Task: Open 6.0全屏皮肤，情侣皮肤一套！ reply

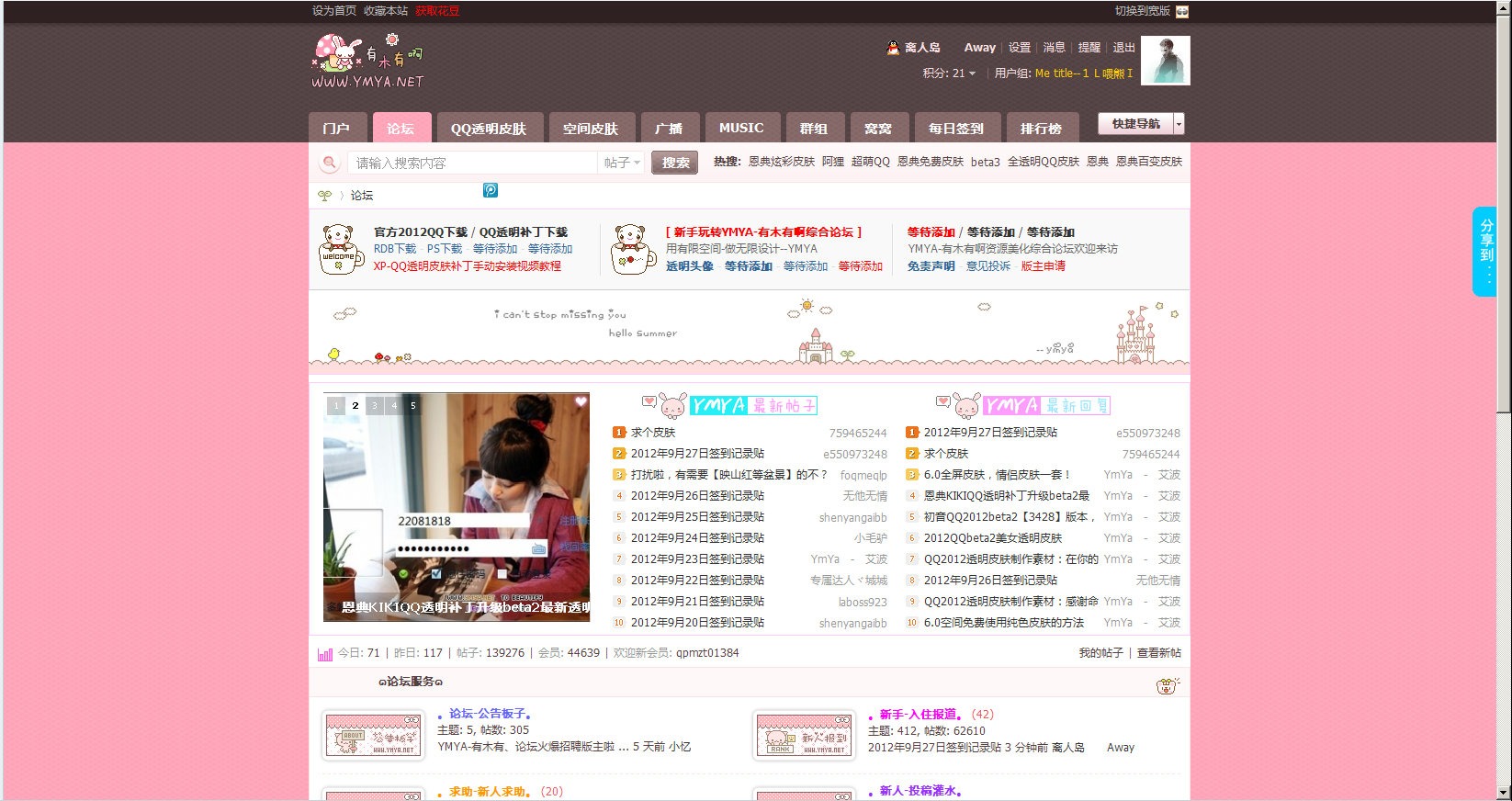Action: (x=998, y=475)
